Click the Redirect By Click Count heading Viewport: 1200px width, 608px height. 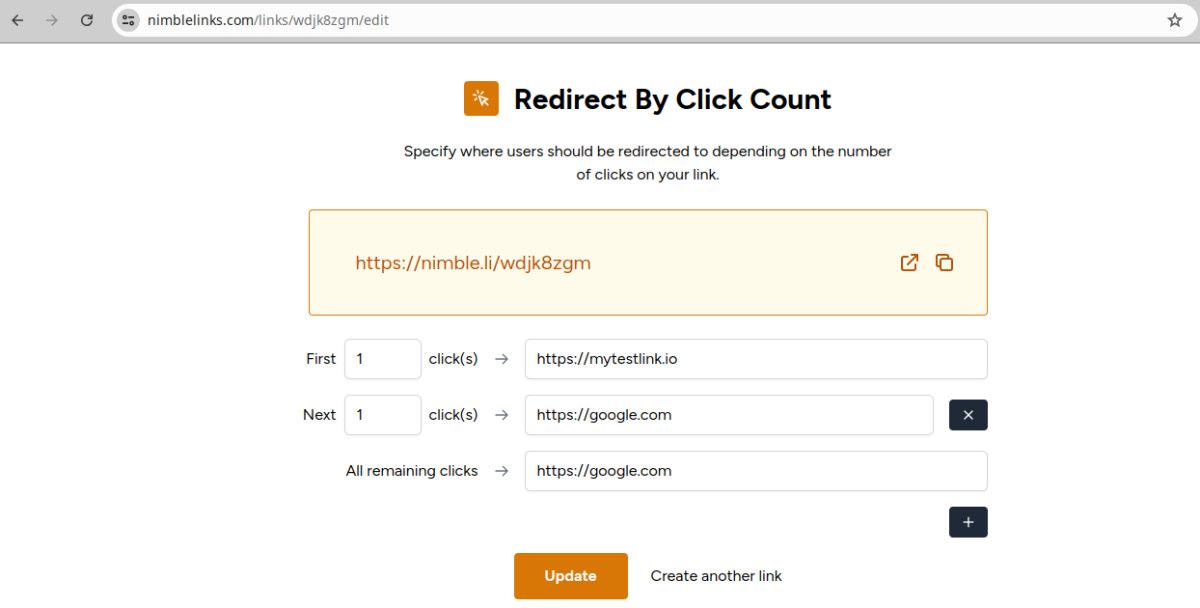coord(672,100)
